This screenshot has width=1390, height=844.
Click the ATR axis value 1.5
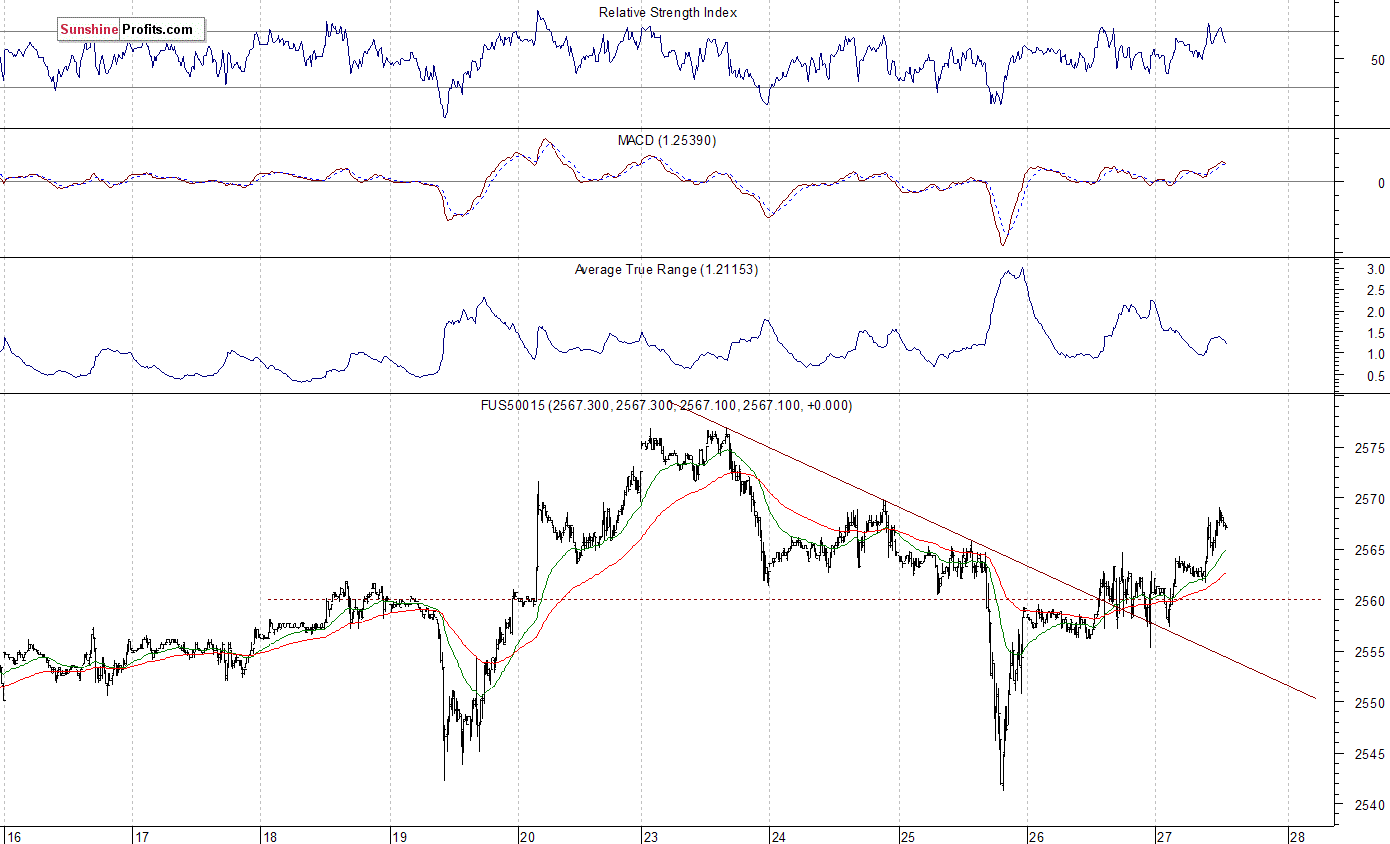click(x=1376, y=334)
